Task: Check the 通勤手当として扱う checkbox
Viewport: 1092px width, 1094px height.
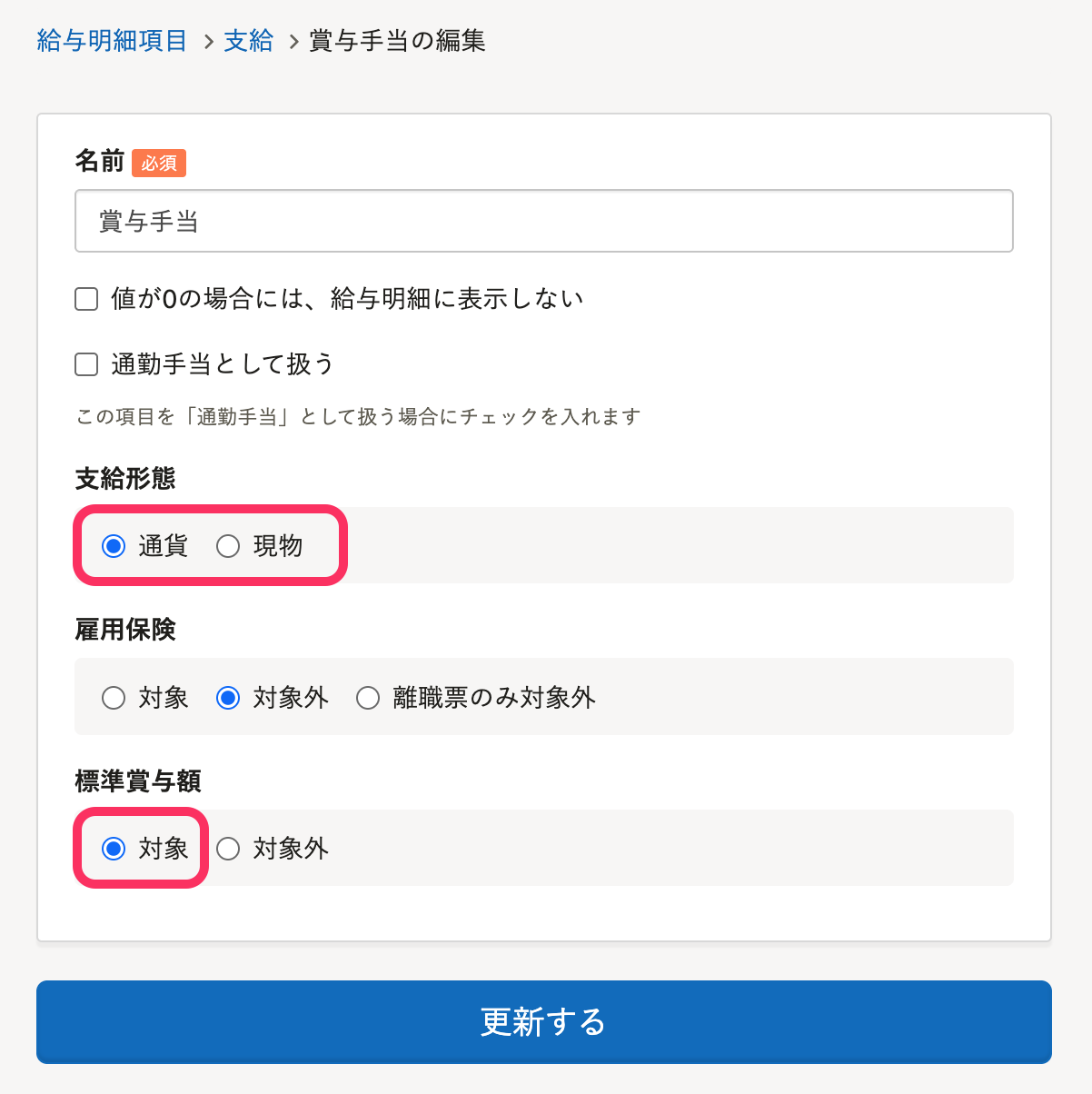Action: coord(86,364)
